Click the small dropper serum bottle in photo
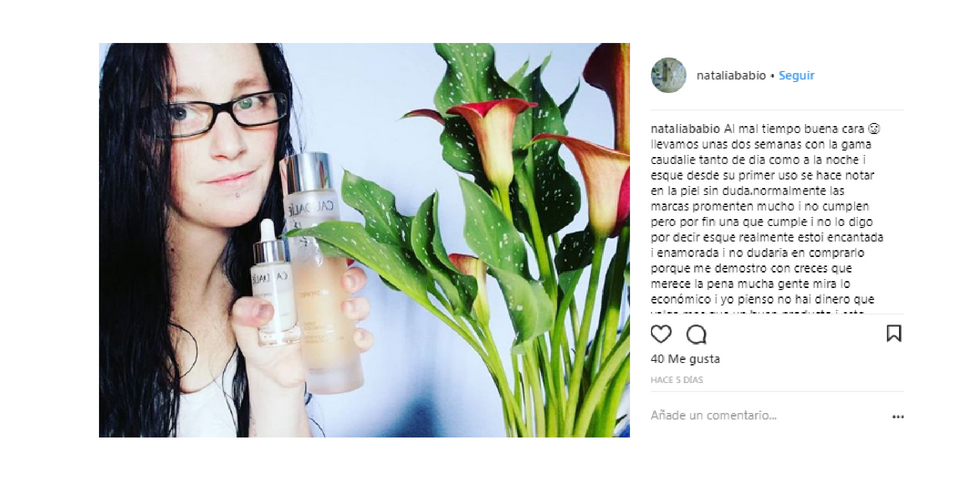The width and height of the screenshot is (978, 480). [274, 281]
